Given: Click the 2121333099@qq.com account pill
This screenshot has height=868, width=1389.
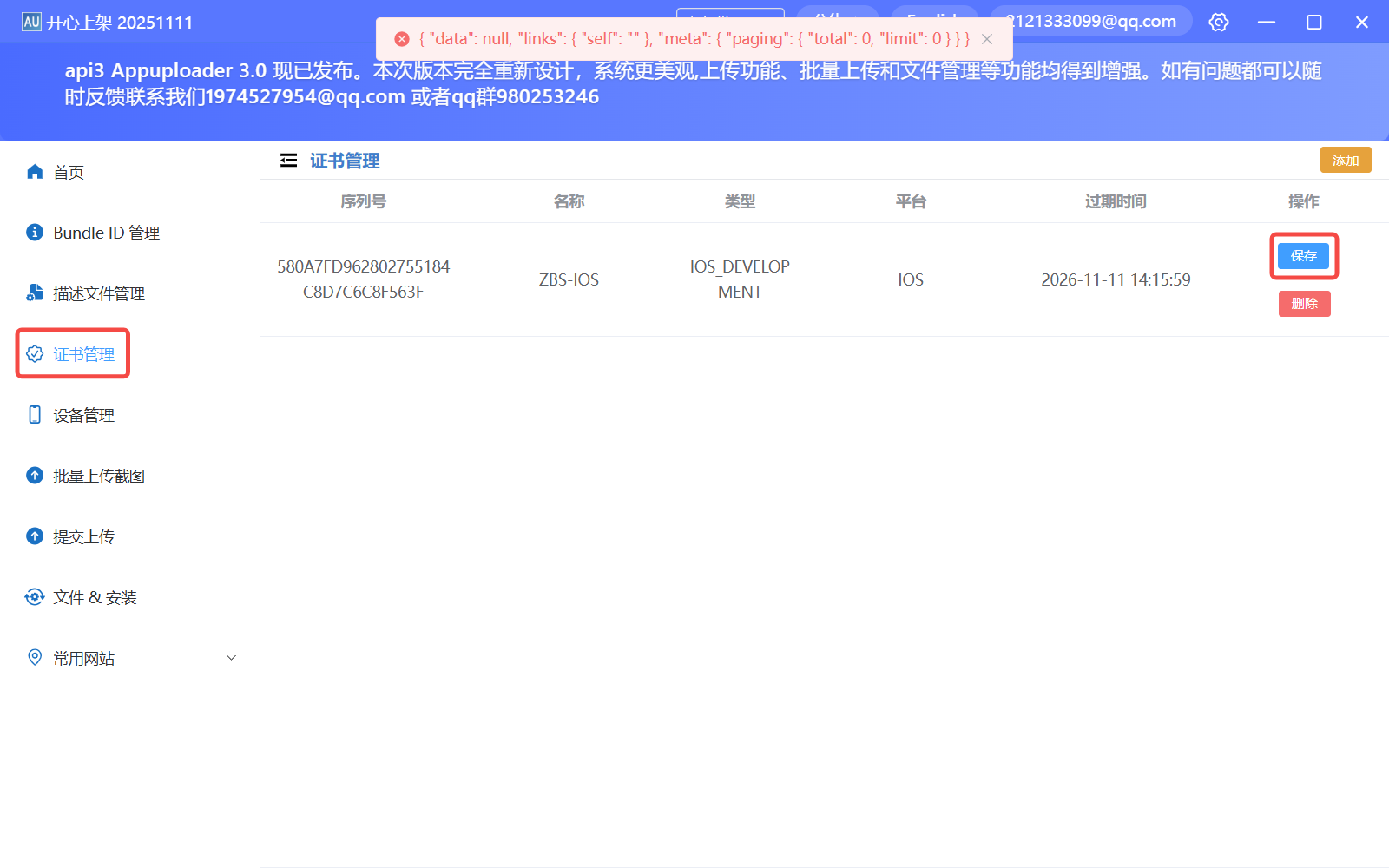Looking at the screenshot, I should [x=1090, y=20].
